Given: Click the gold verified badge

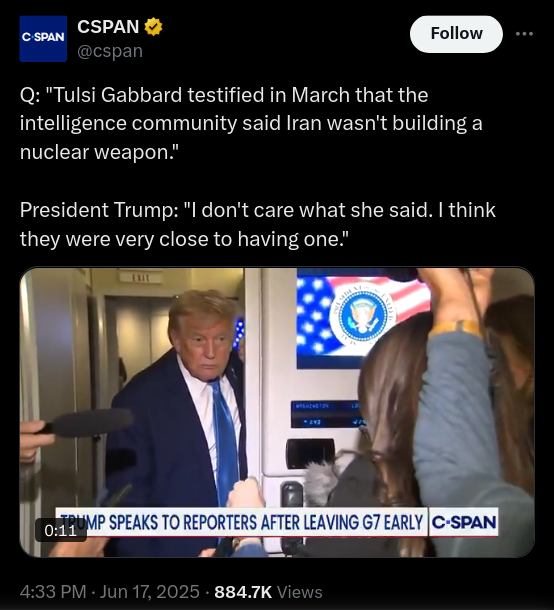Looking at the screenshot, I should click(153, 27).
